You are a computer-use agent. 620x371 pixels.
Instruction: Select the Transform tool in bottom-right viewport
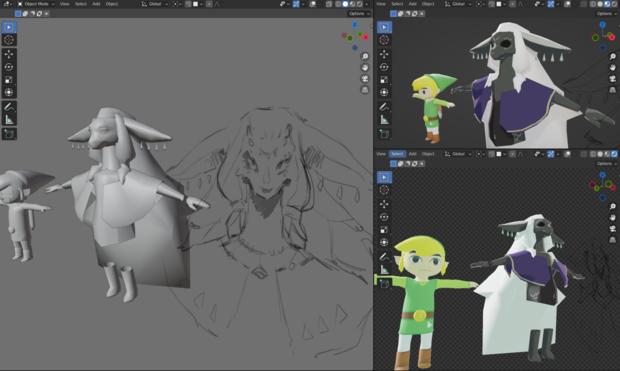coord(384,242)
